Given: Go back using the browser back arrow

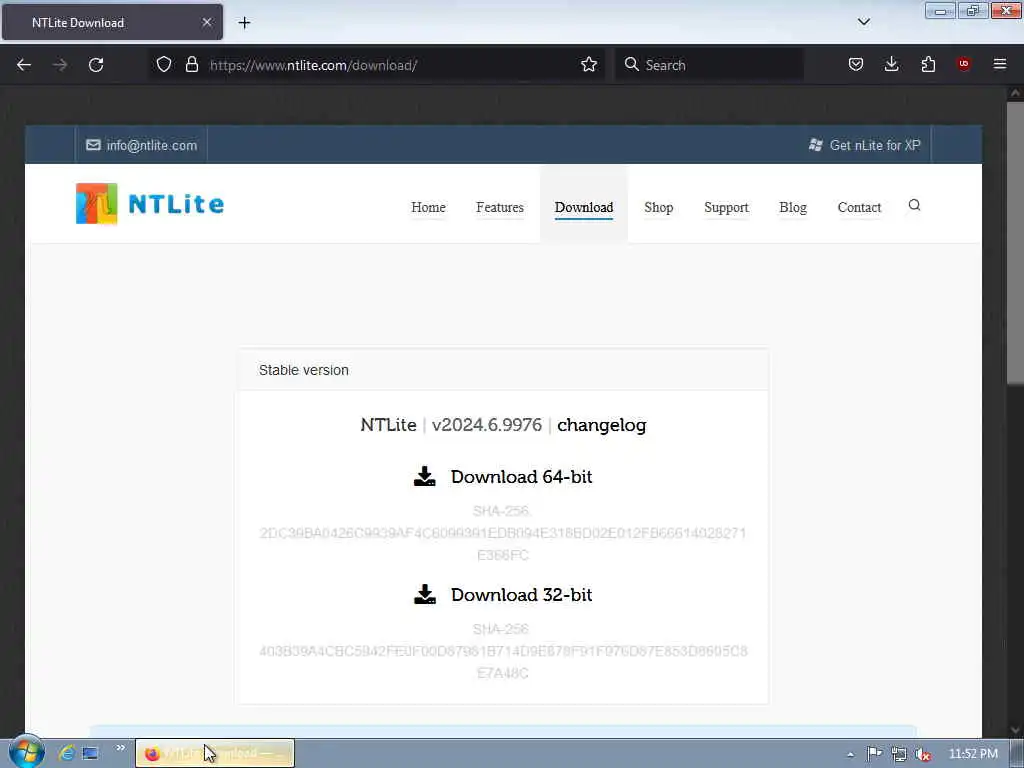Looking at the screenshot, I should [24, 65].
